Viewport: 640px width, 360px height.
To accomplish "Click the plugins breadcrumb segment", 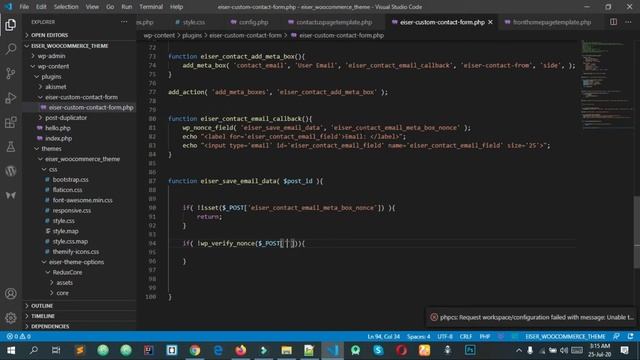I will [192, 36].
